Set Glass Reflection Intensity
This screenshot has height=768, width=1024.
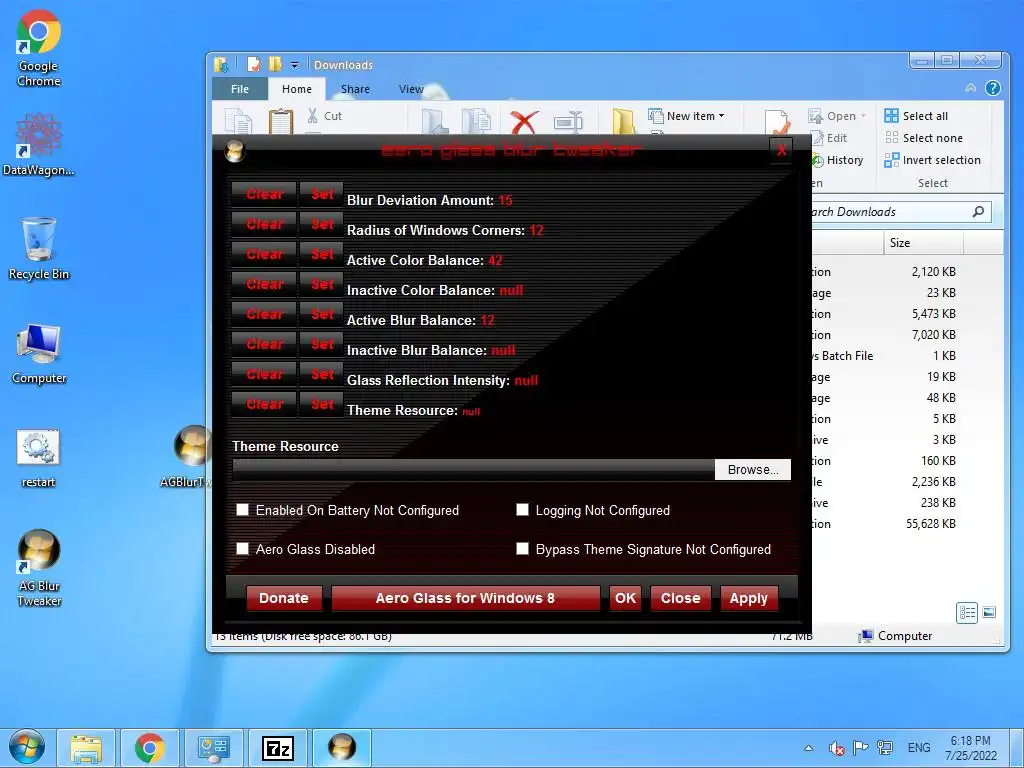(321, 374)
